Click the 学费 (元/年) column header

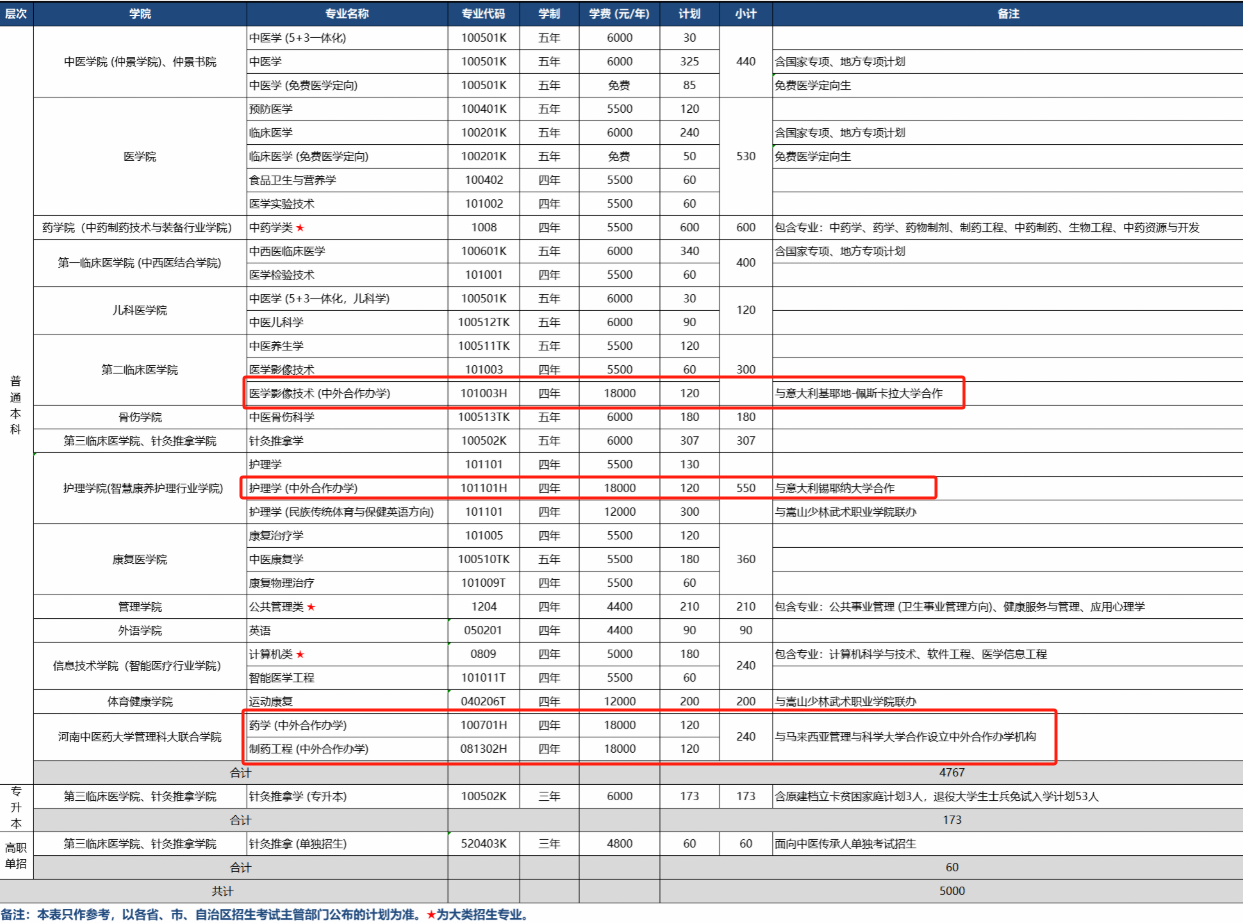coord(619,14)
